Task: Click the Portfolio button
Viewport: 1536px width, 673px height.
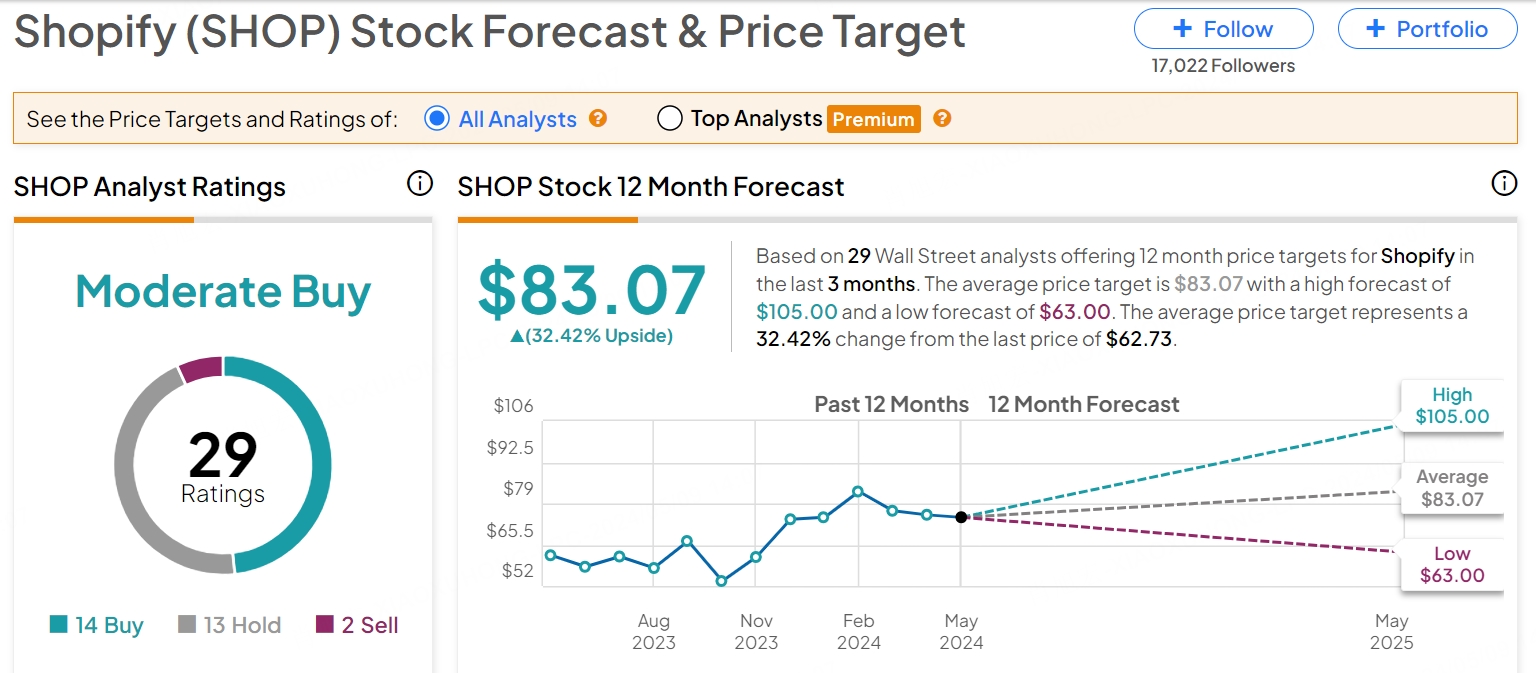Action: [x=1426, y=29]
